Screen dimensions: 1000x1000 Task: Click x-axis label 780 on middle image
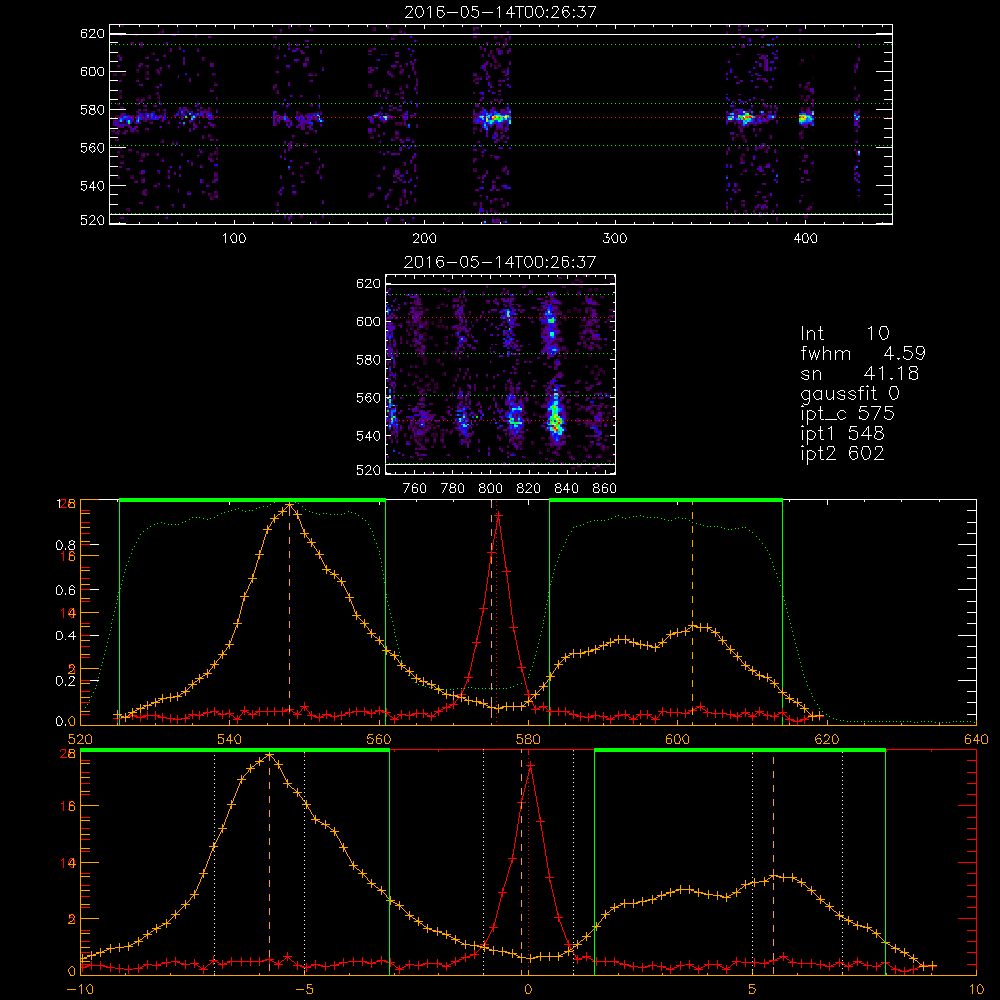[x=453, y=489]
